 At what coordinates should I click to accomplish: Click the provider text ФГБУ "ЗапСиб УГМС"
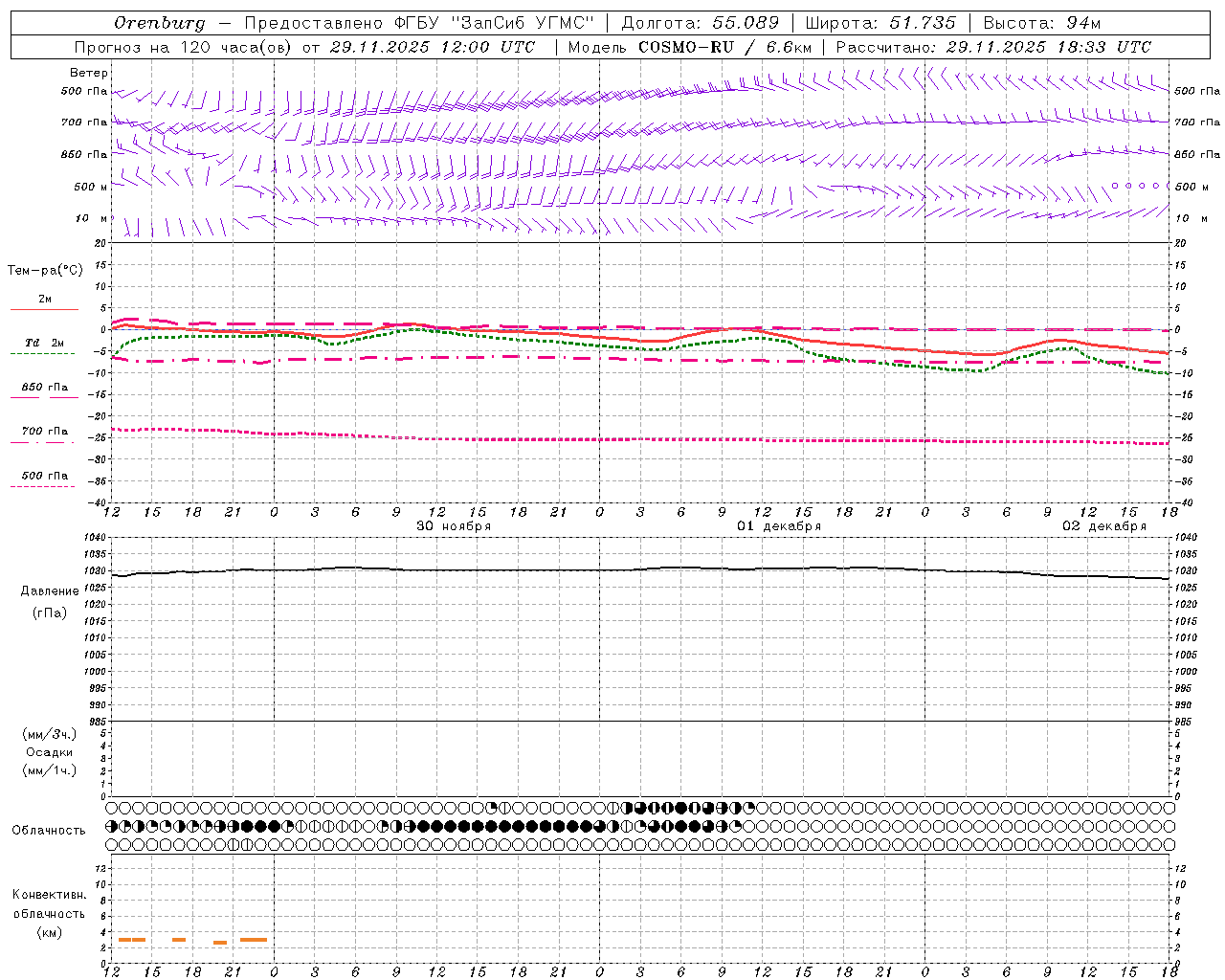coord(495,23)
